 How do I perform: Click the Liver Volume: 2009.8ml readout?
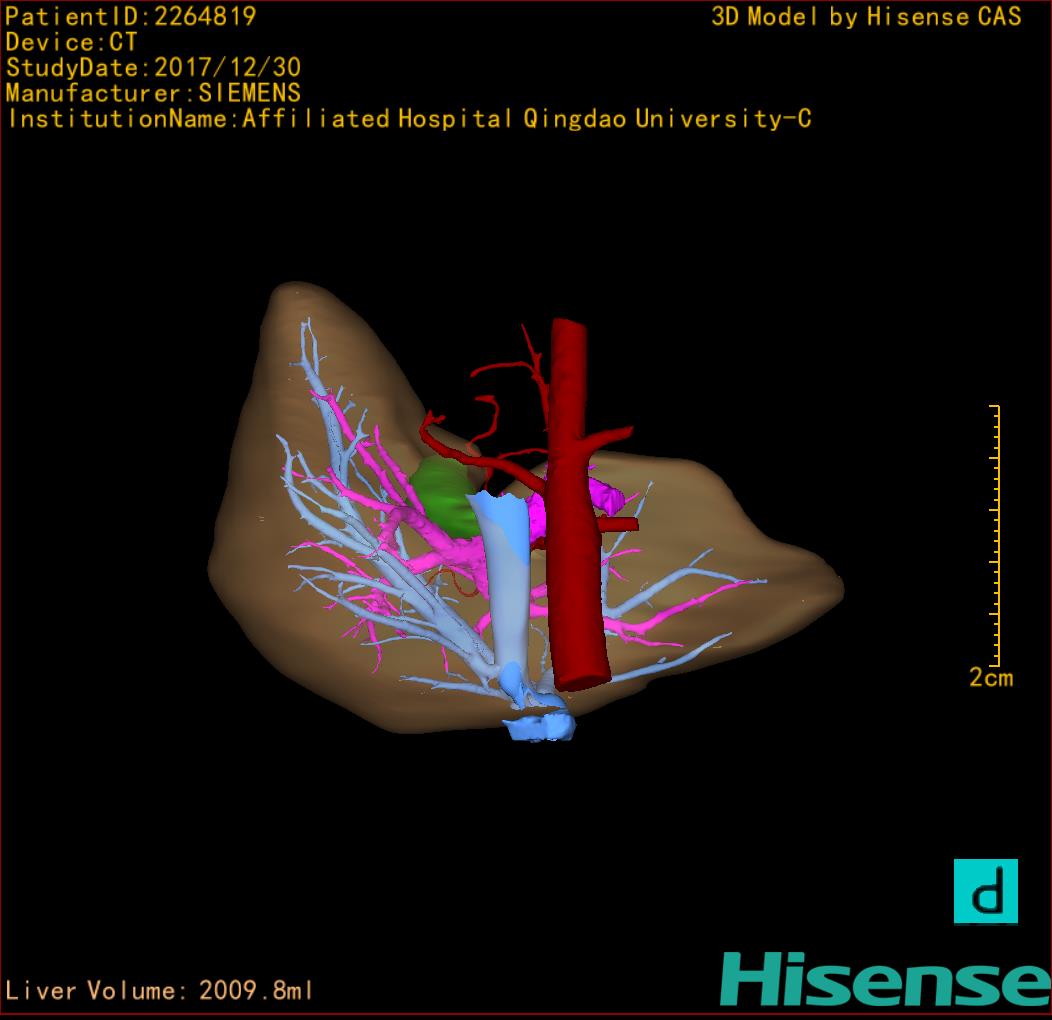point(159,990)
